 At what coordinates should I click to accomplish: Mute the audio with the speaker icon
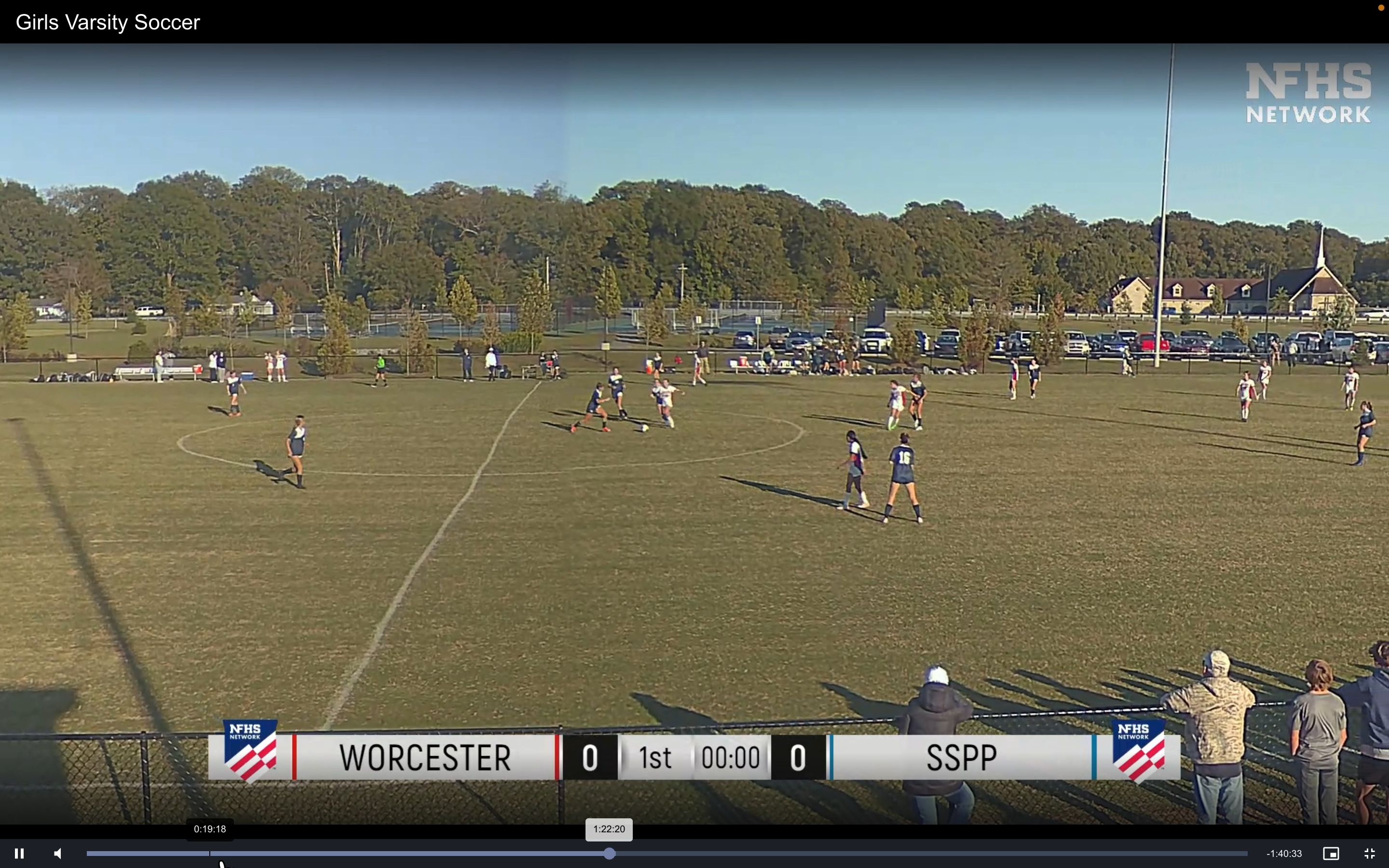point(58,854)
